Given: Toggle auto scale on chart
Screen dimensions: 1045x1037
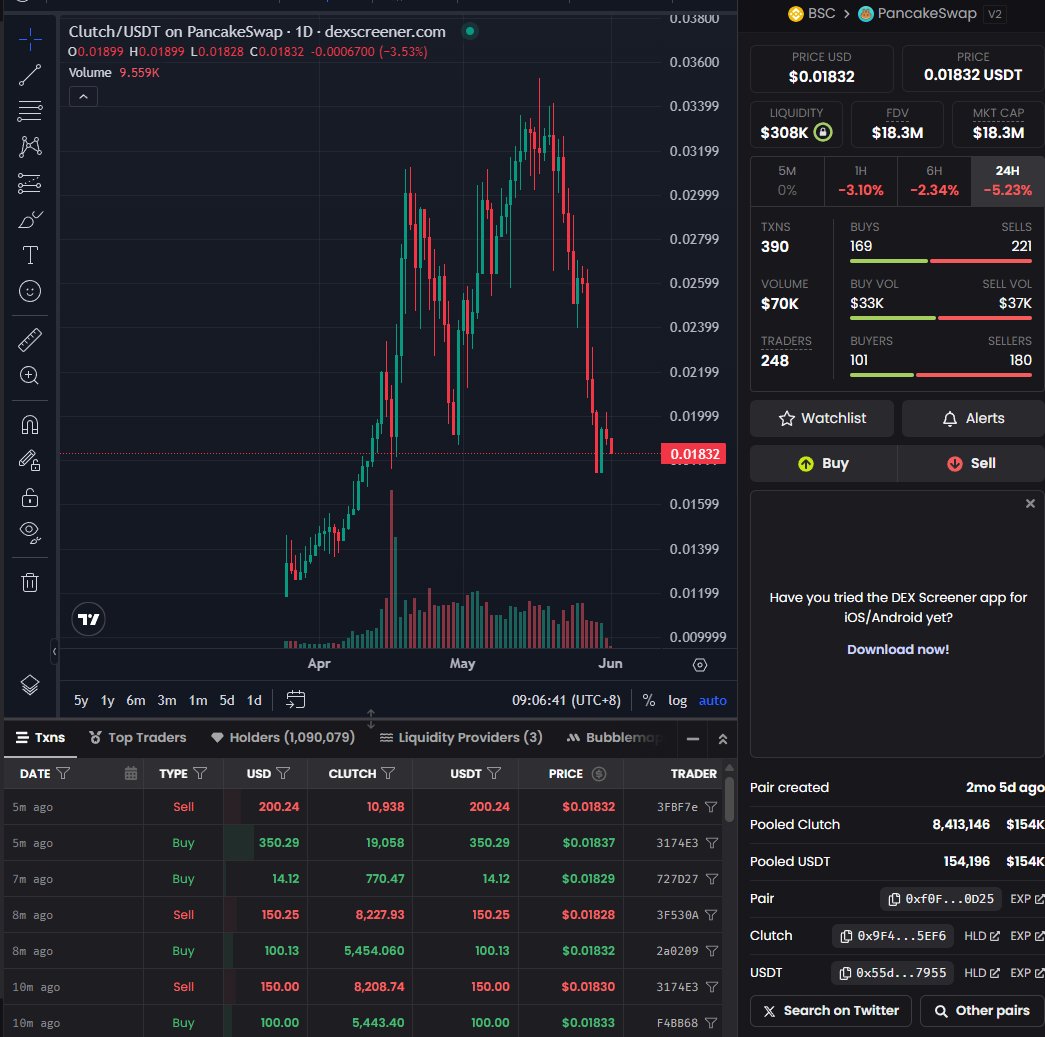Looking at the screenshot, I should tap(712, 700).
